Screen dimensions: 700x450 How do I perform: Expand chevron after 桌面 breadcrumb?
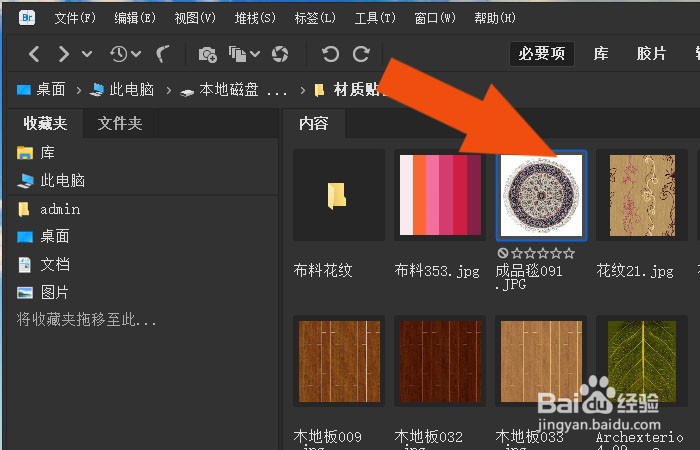(x=79, y=90)
